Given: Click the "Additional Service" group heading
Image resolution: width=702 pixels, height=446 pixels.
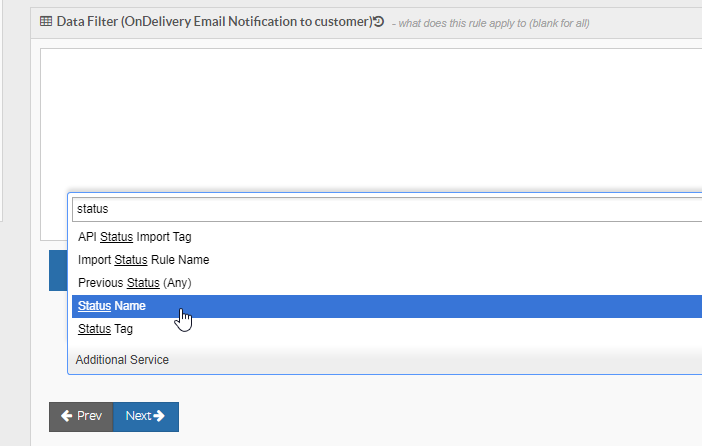Looking at the screenshot, I should click(122, 360).
